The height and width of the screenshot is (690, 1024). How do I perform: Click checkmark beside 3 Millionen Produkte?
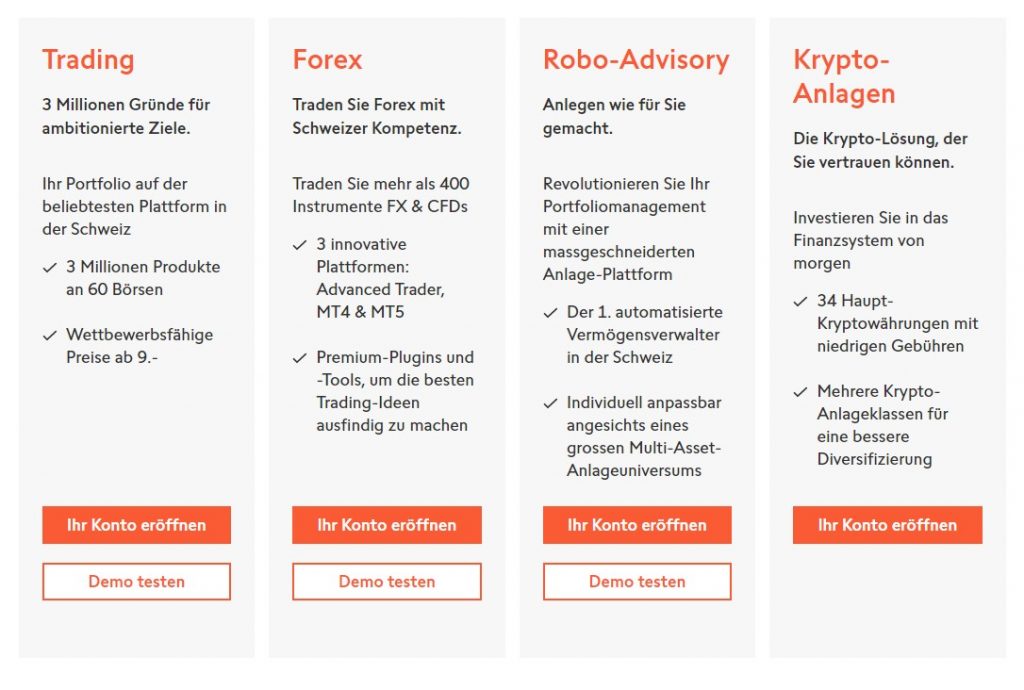[50, 268]
